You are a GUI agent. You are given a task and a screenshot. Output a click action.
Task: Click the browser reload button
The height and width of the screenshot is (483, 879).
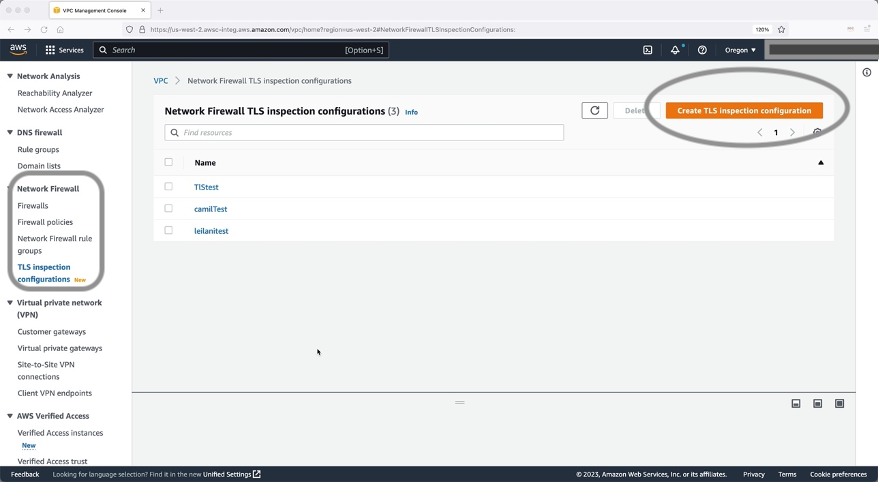coord(44,30)
